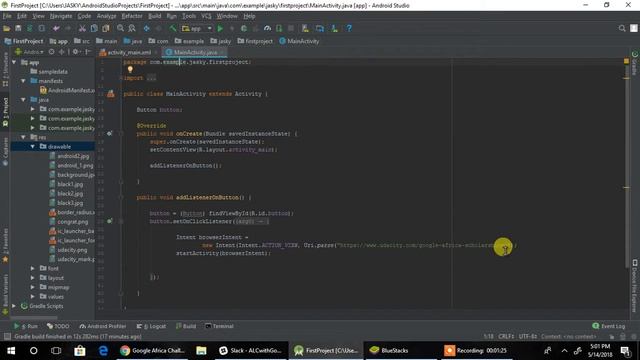The height and width of the screenshot is (360, 640).
Task: Expand the layout folder node
Action: [33, 278]
